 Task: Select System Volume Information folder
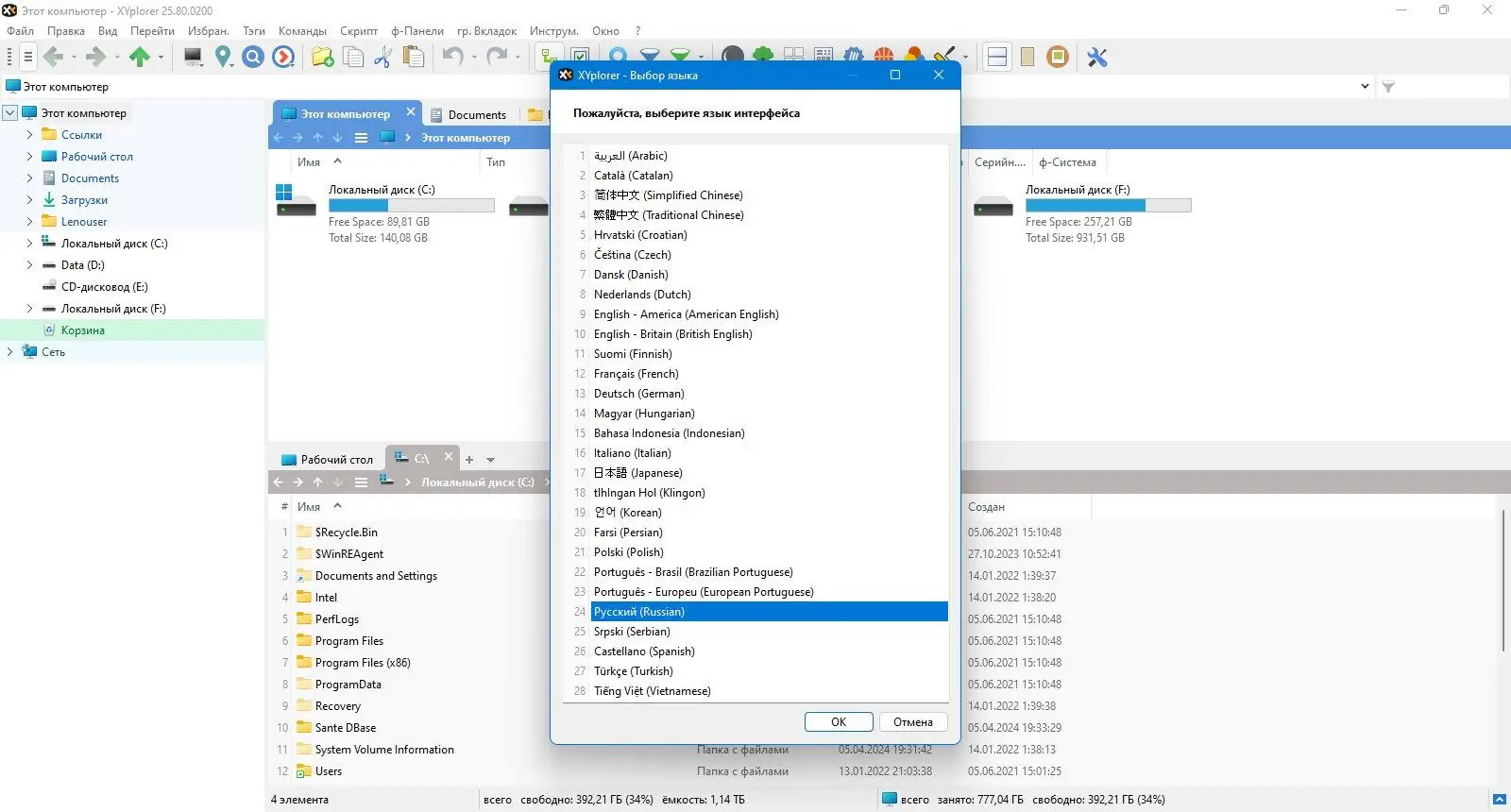384,750
